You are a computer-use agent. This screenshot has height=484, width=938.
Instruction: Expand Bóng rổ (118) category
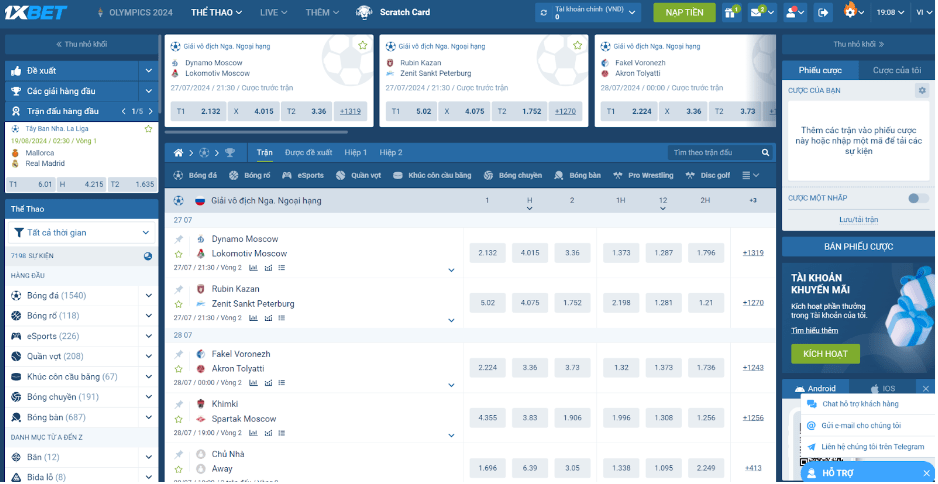(148, 316)
